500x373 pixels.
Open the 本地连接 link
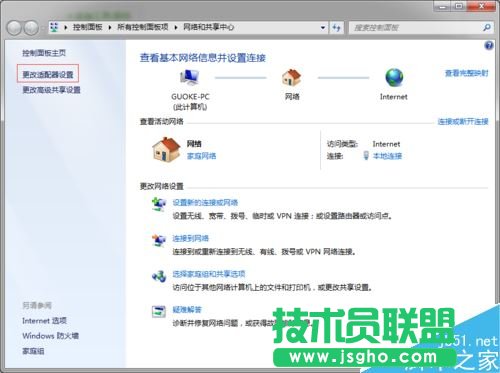387,156
